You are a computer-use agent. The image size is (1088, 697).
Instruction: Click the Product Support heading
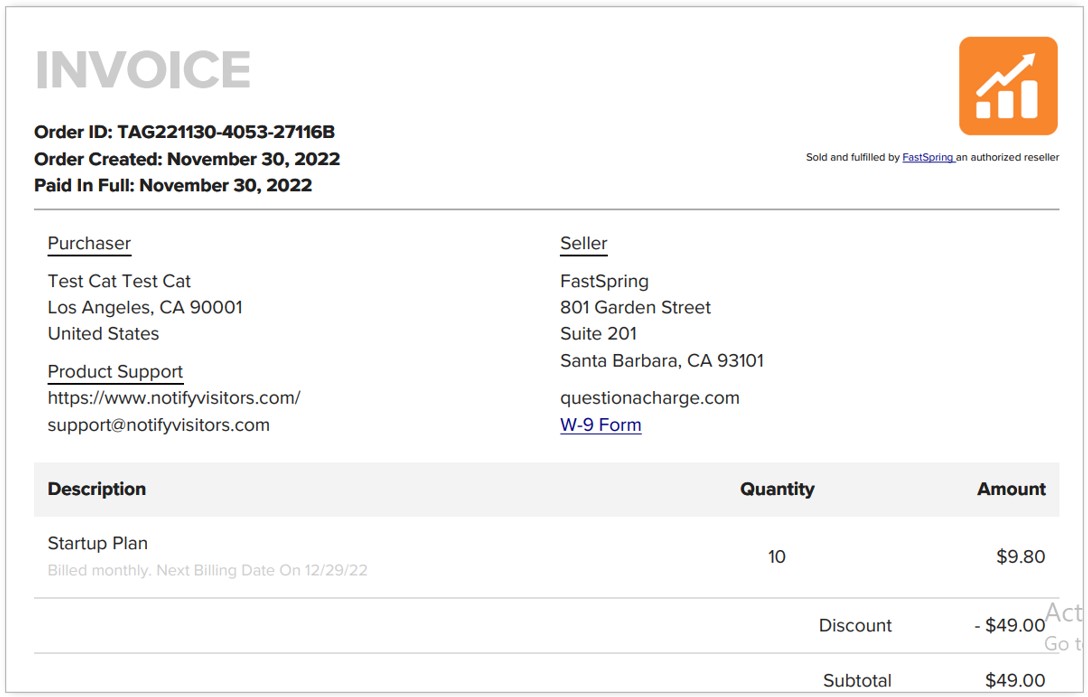pyautogui.click(x=115, y=372)
